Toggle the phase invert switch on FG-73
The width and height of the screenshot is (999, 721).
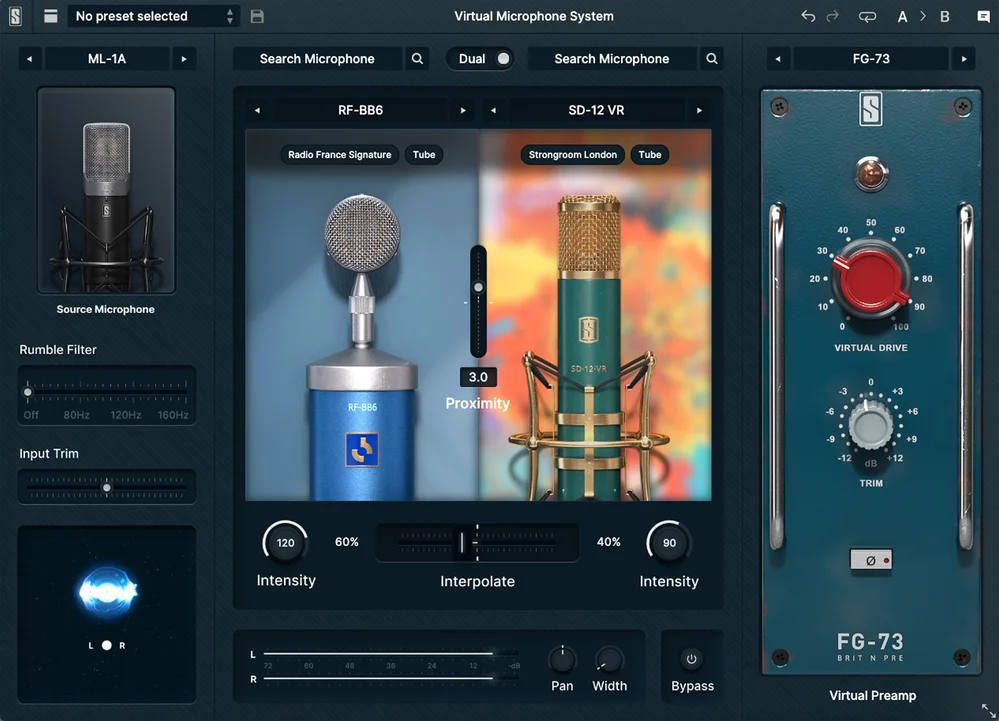[870, 561]
